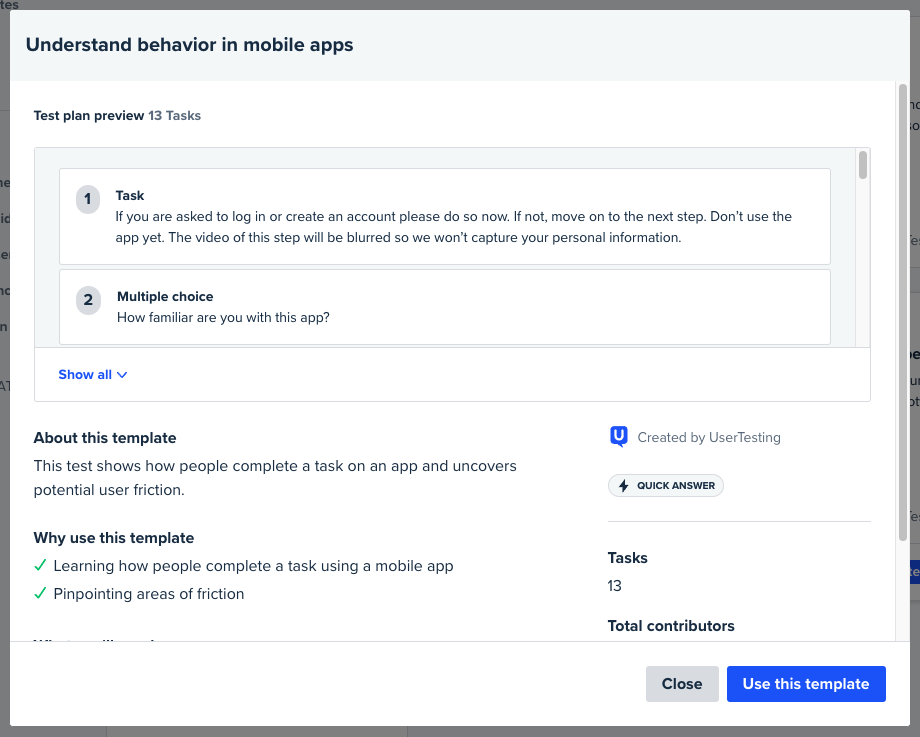Select the first Task card's instruction text
This screenshot has height=737, width=920.
(453, 227)
